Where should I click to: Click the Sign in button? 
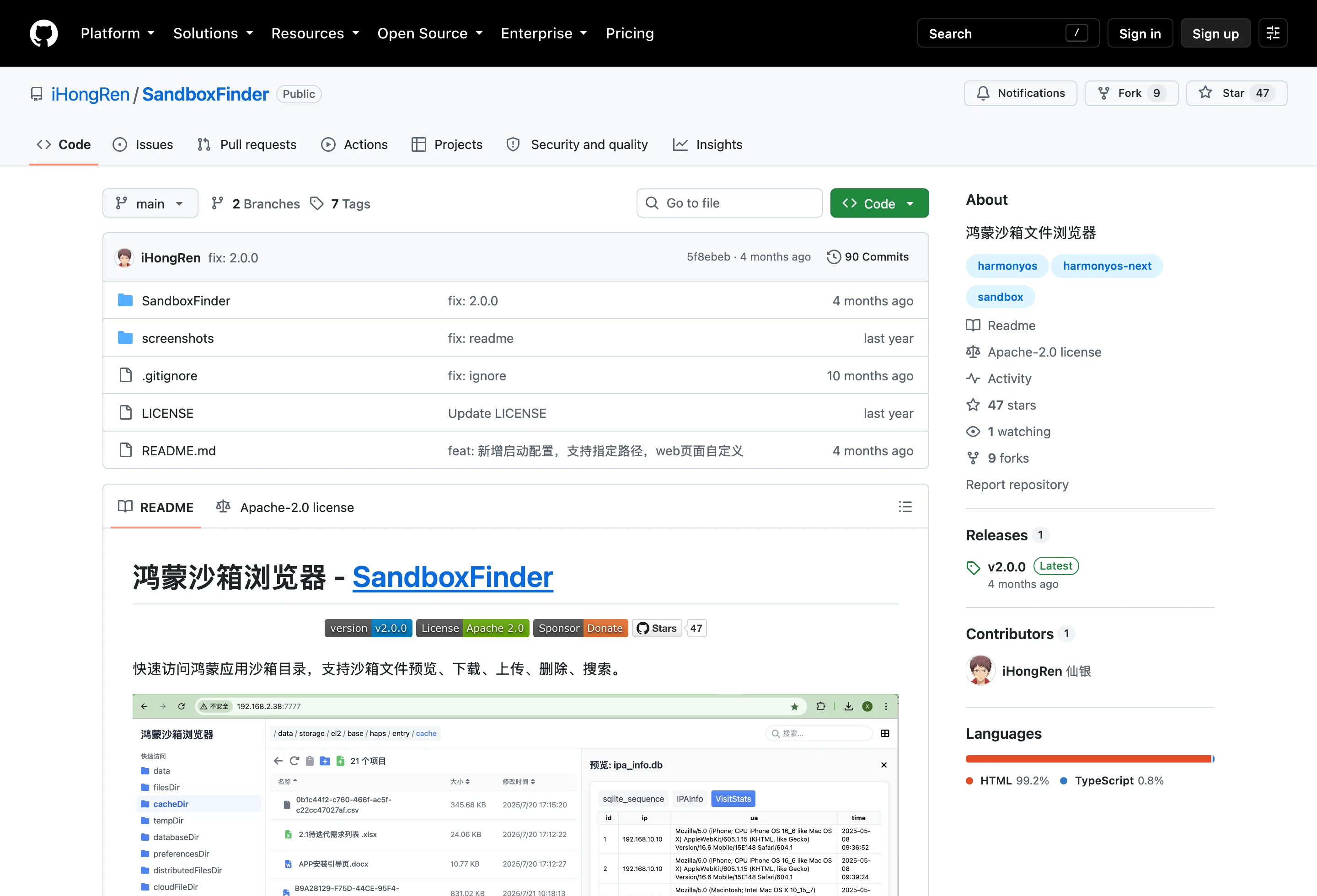(1140, 33)
